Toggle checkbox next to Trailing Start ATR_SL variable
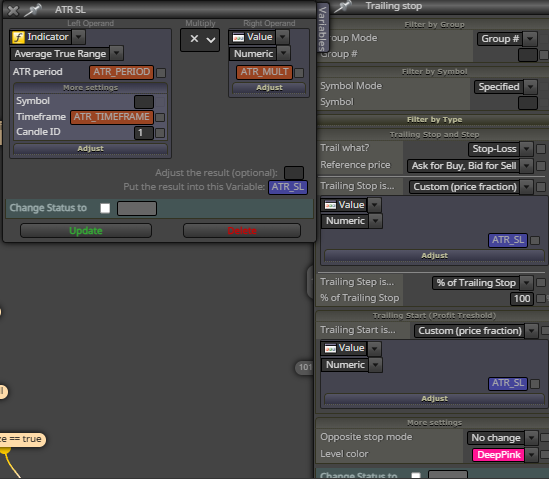 coord(535,384)
